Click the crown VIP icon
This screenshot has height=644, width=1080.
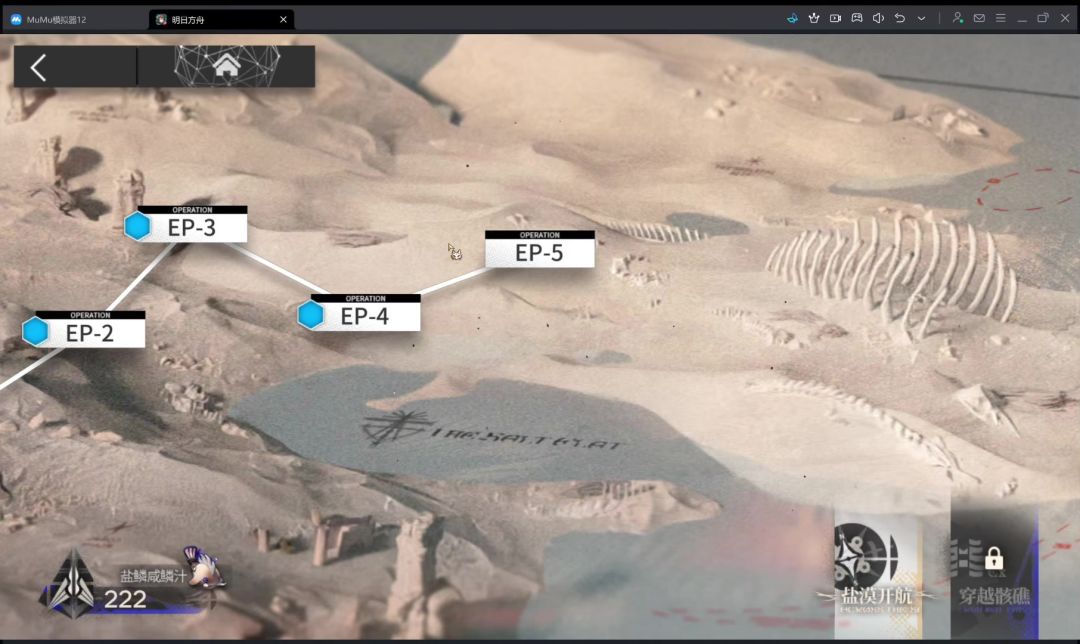(814, 19)
